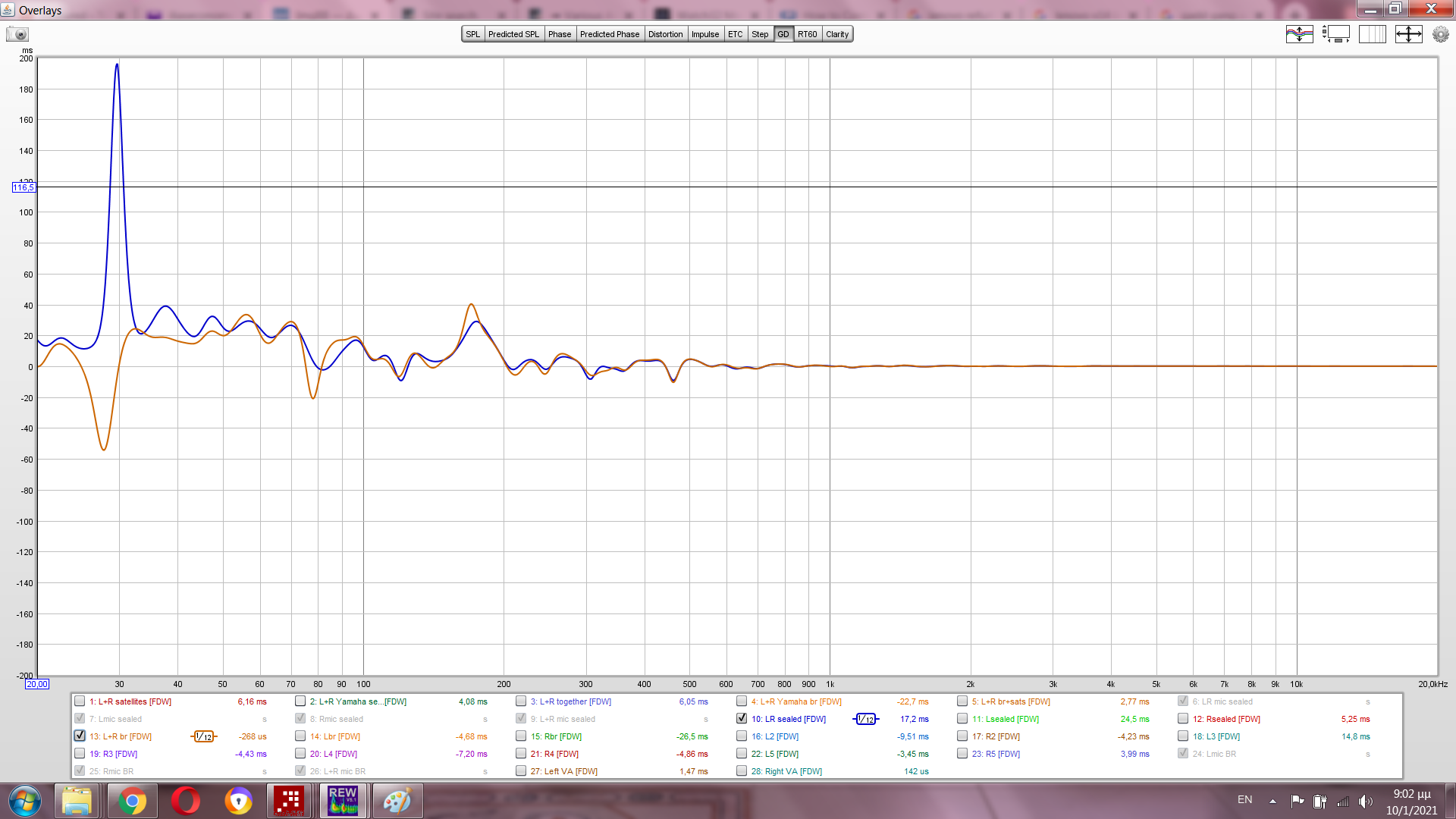Show hidden system tray icons arrow
1456x819 pixels.
click(1272, 801)
